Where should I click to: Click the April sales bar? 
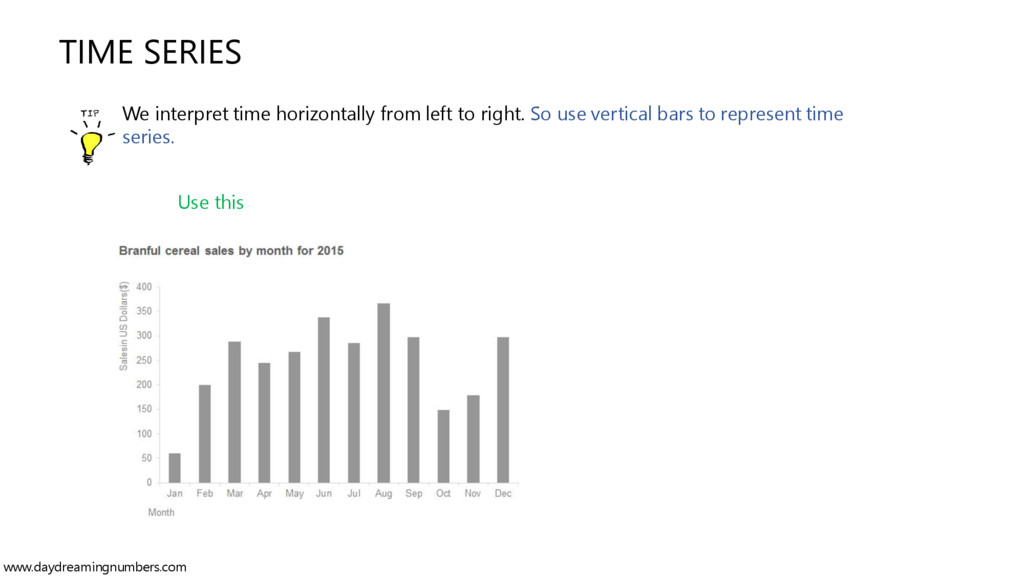(264, 423)
